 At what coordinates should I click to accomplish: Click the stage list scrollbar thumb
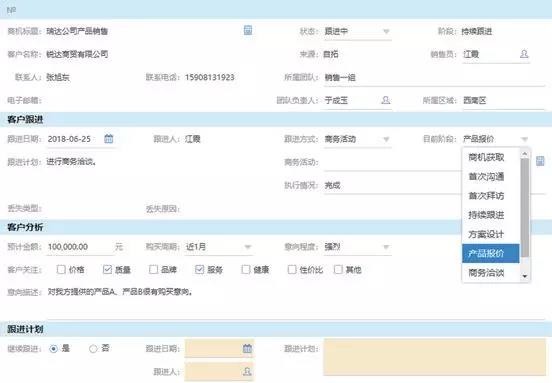(x=525, y=207)
